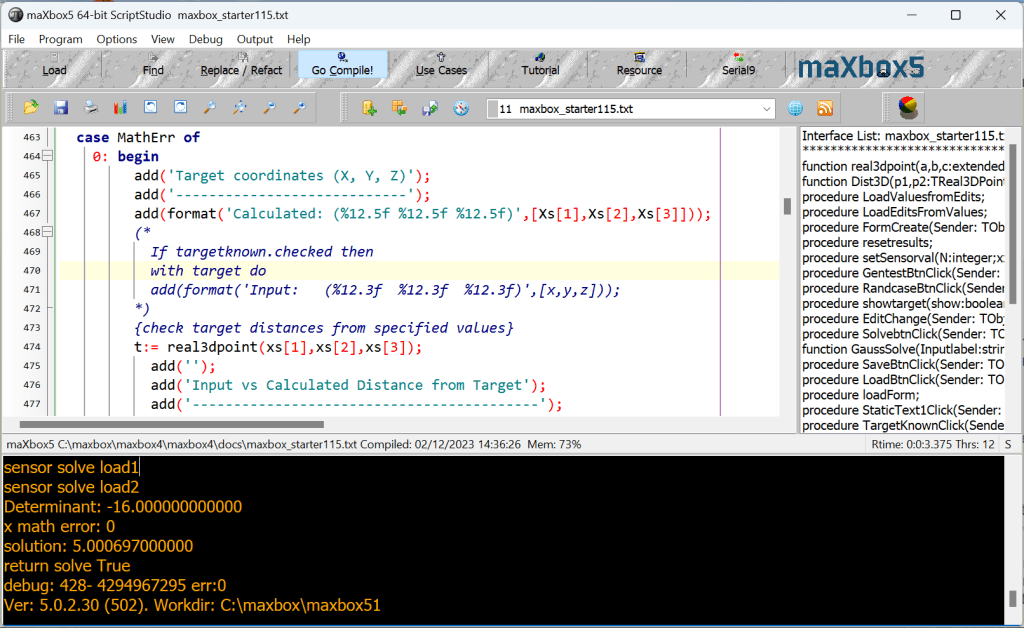
Task: Click the Use Cases button
Action: click(441, 69)
